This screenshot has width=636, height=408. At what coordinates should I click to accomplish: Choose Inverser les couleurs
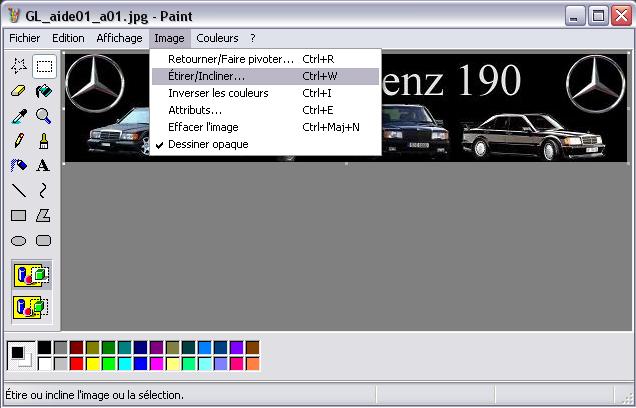point(266,93)
